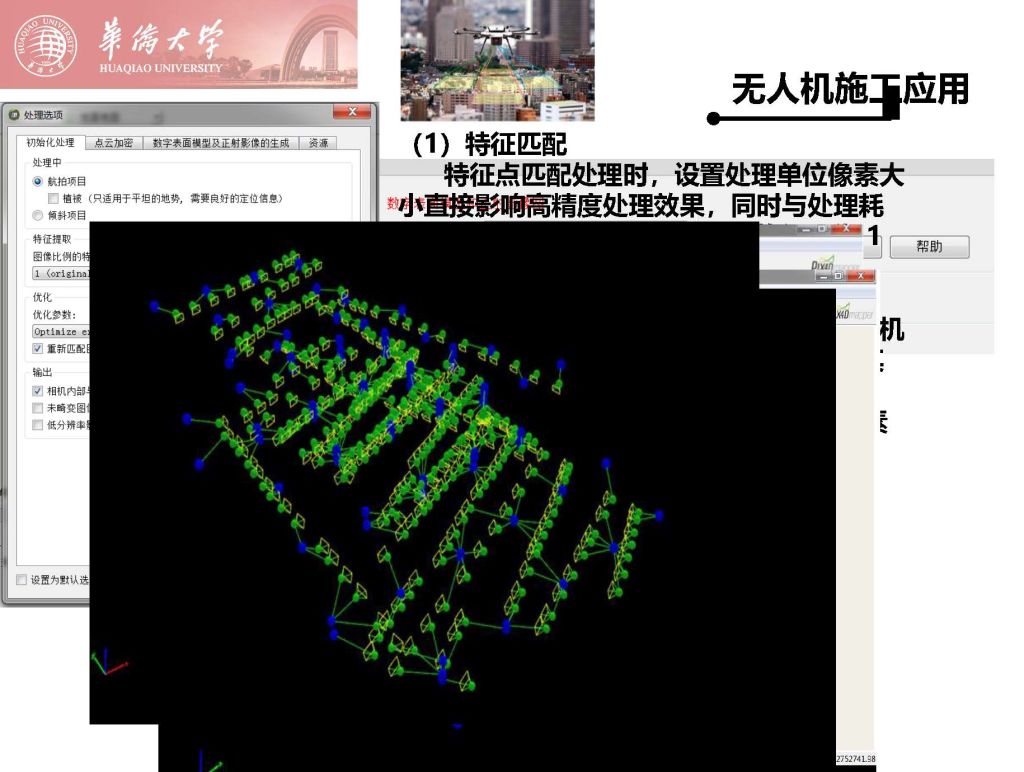Check the 设置为默认 checkbox at bottom
Image resolution: width=1024 pixels, height=772 pixels.
click(22, 580)
